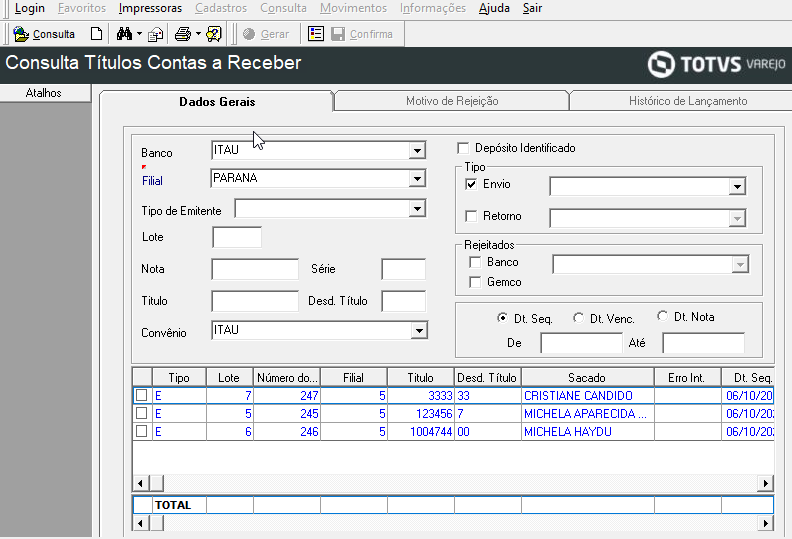Click the Lote column header
The image size is (792, 539).
click(x=229, y=377)
